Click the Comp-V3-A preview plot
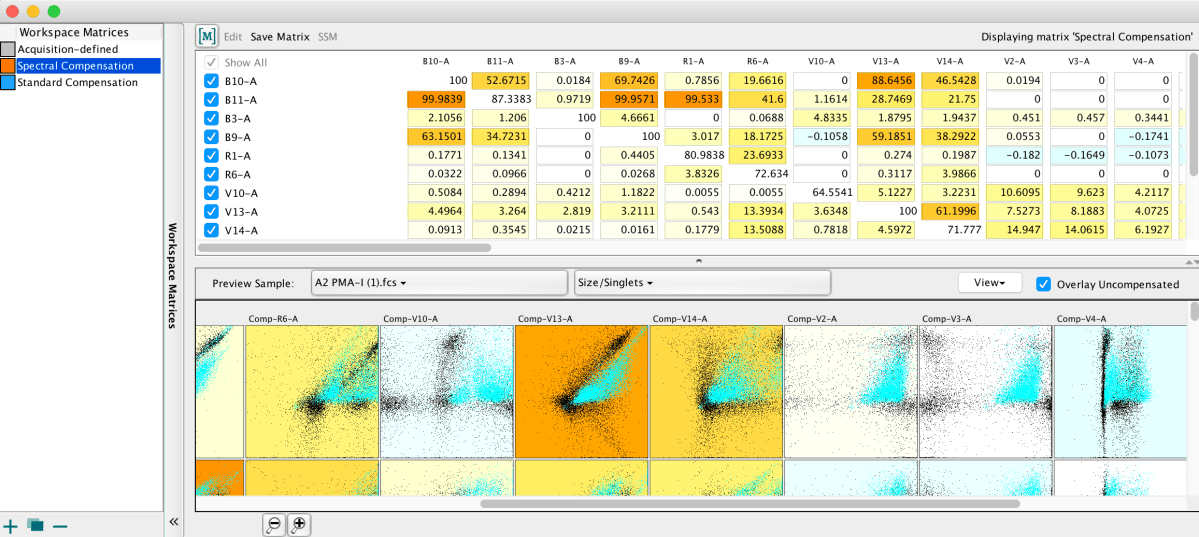1199x537 pixels. 985,390
